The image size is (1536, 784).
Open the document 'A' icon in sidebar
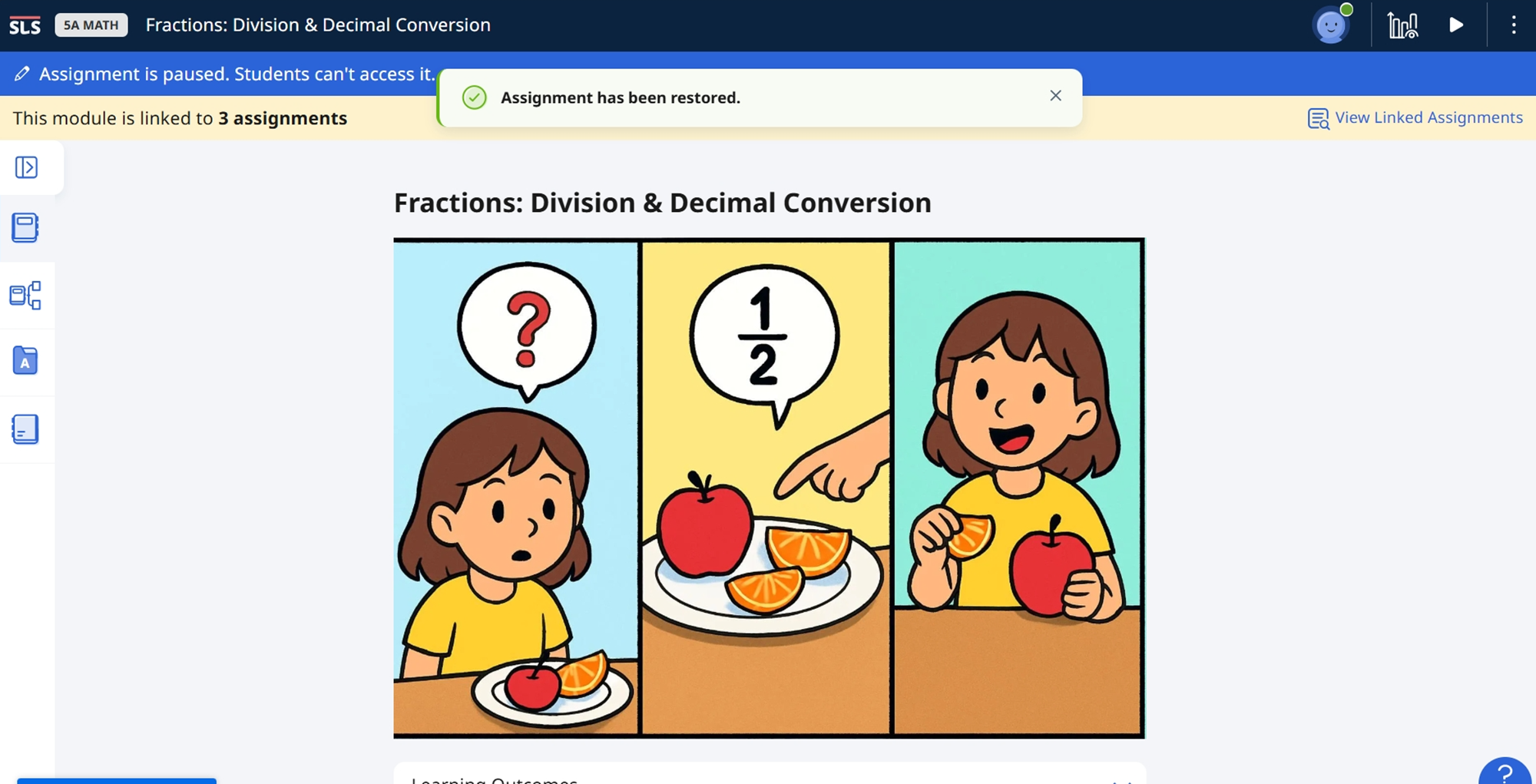coord(25,361)
